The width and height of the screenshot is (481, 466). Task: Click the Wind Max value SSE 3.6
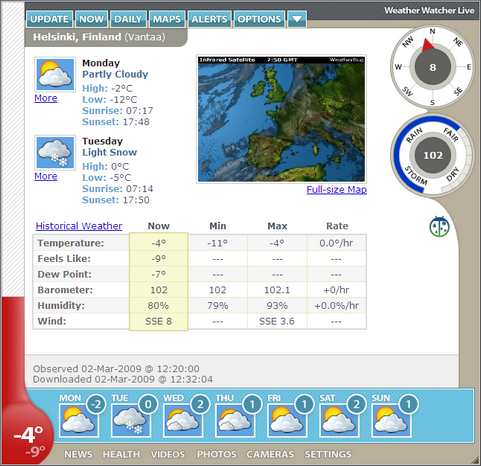277,321
